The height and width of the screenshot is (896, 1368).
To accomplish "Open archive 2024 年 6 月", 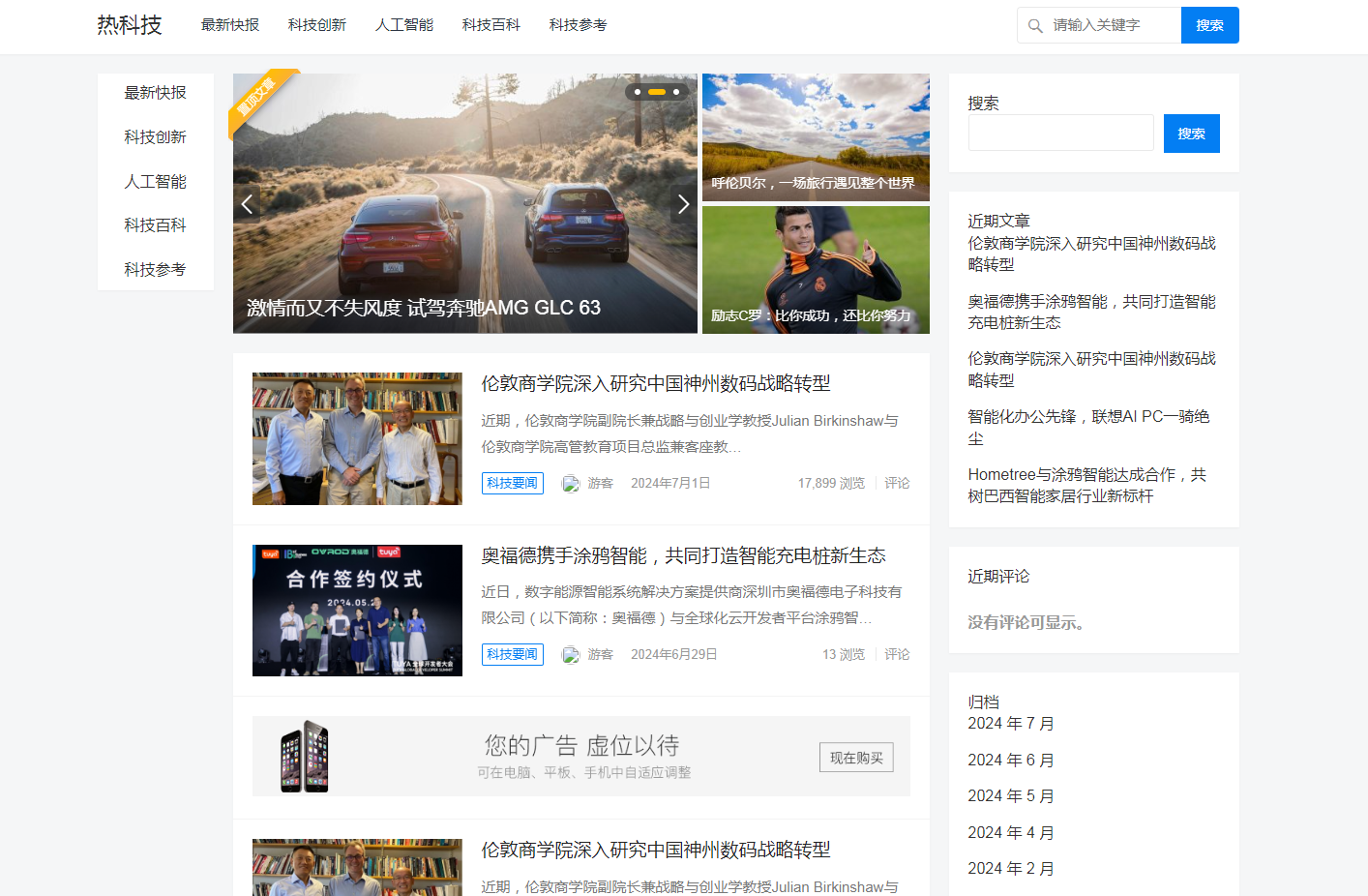I will 1011,761.
